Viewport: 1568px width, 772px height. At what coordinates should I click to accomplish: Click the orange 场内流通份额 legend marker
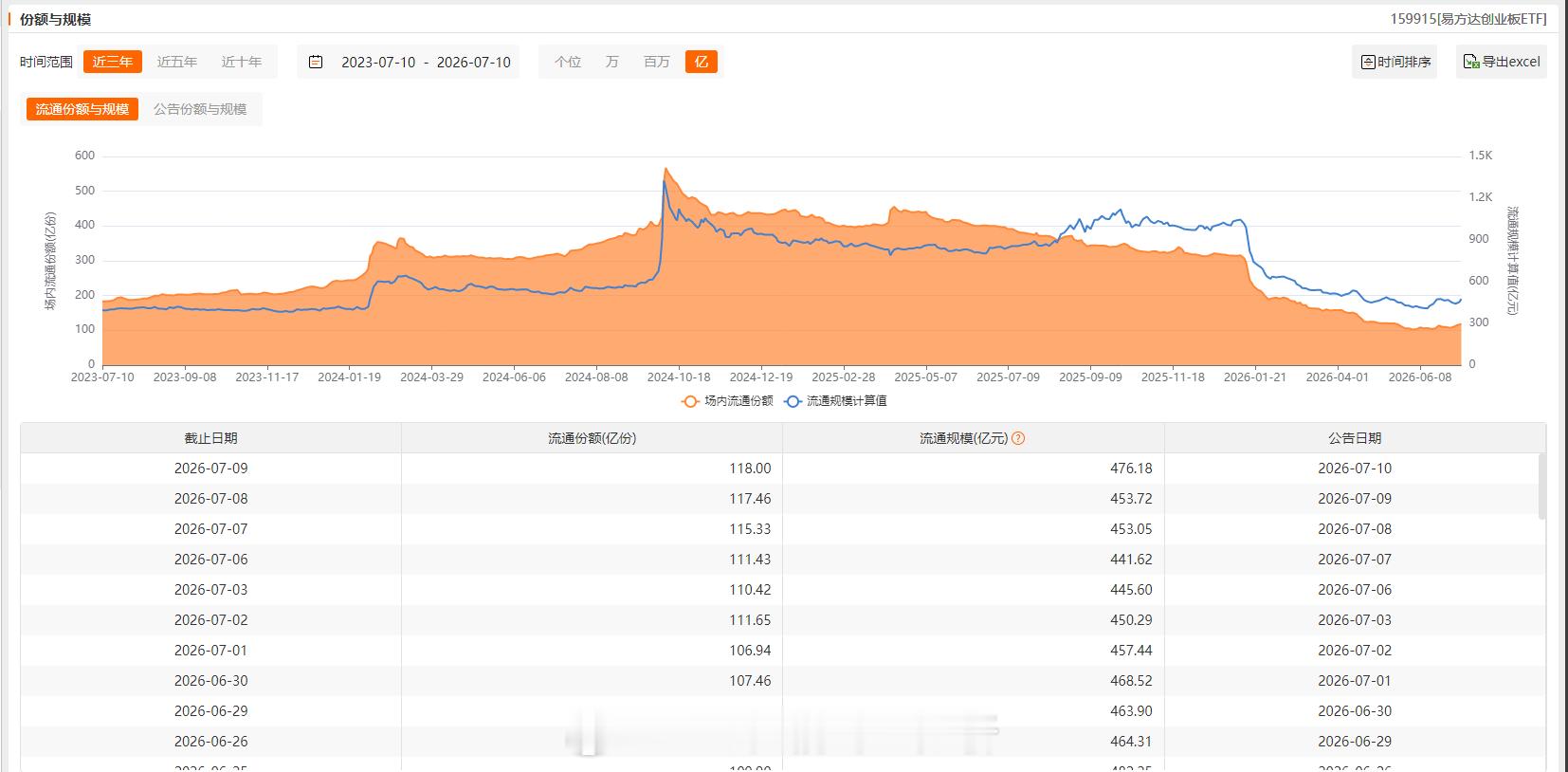[x=690, y=401]
